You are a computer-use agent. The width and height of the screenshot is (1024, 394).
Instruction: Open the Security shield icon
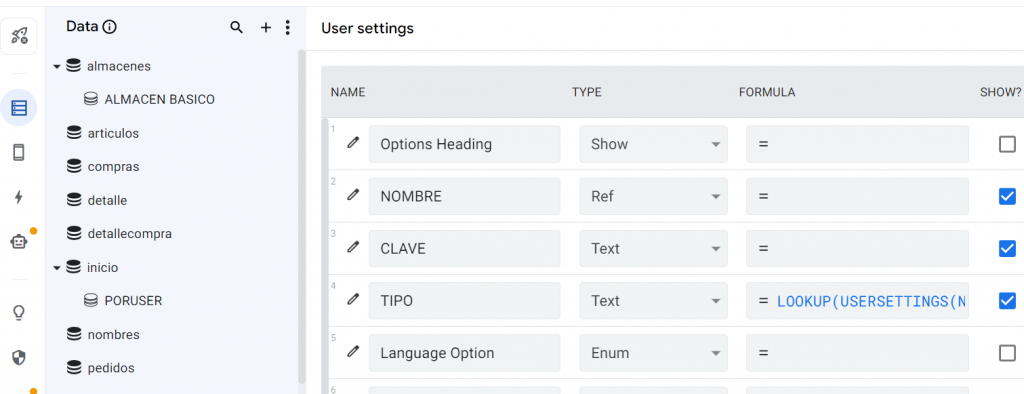pyautogui.click(x=19, y=357)
